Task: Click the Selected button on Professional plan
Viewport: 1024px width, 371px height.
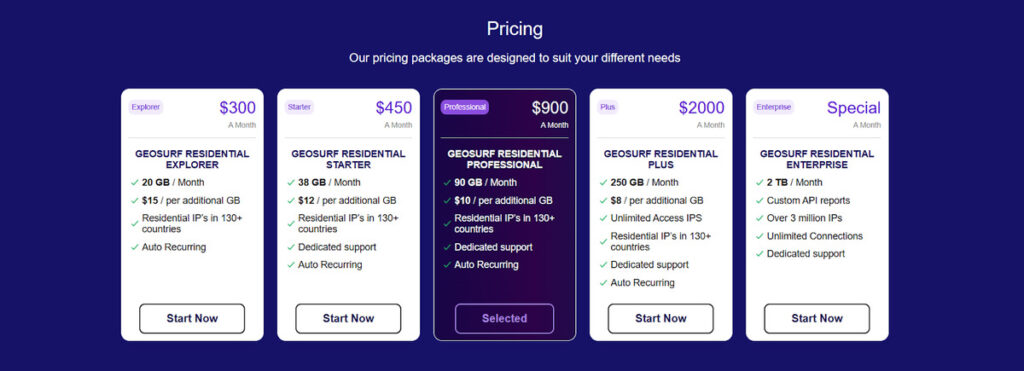Action: coord(504,319)
